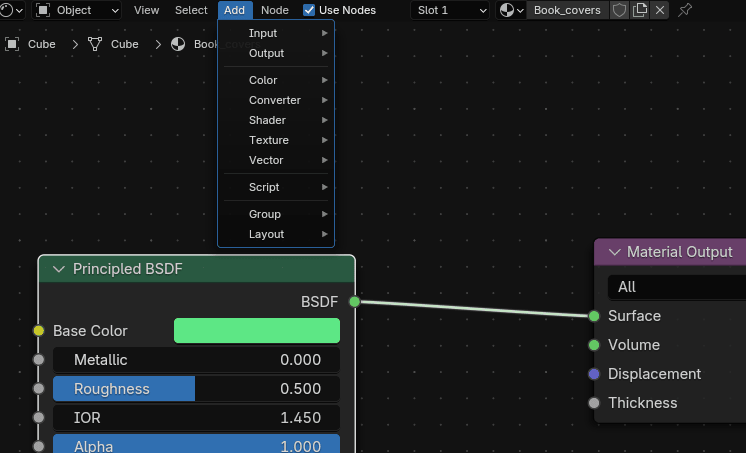Toggle the Use Nodes checkbox
Screen dimensions: 746x453
pos(309,10)
